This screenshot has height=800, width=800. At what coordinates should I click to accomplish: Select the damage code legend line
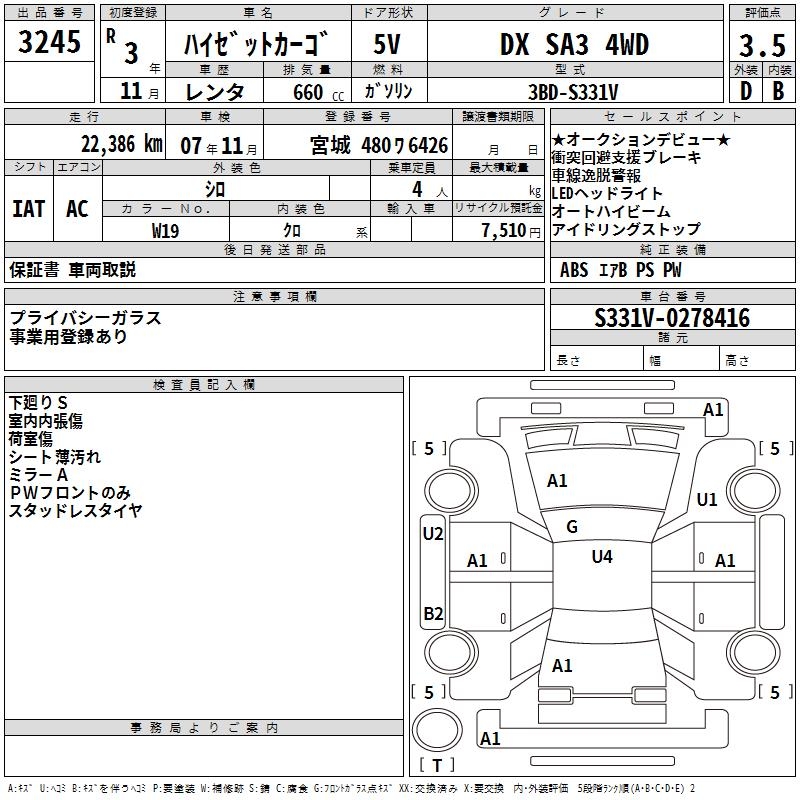click(x=351, y=789)
